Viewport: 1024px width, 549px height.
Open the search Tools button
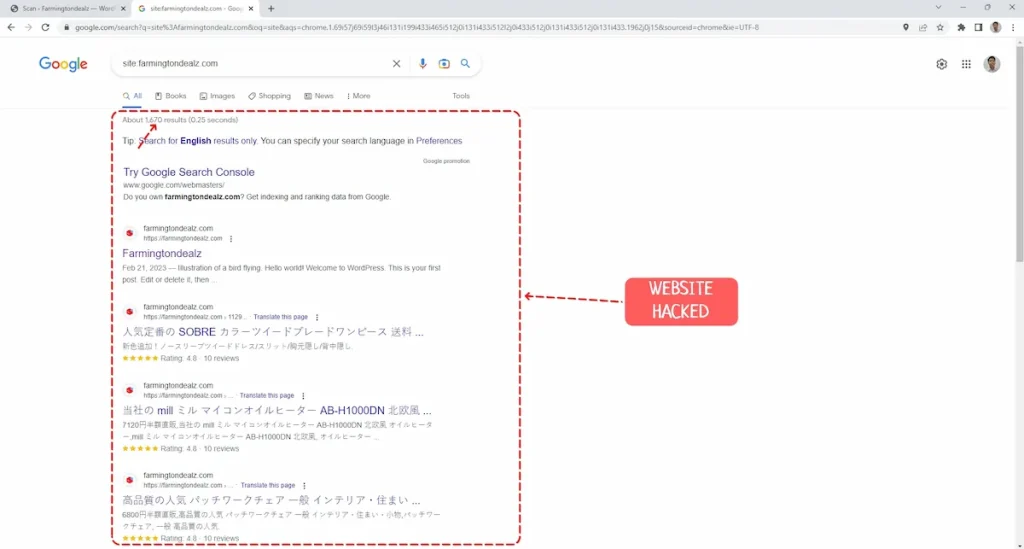(x=461, y=96)
